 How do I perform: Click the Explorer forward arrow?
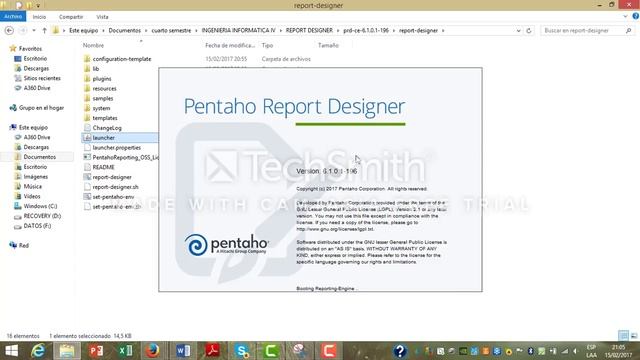(x=22, y=31)
